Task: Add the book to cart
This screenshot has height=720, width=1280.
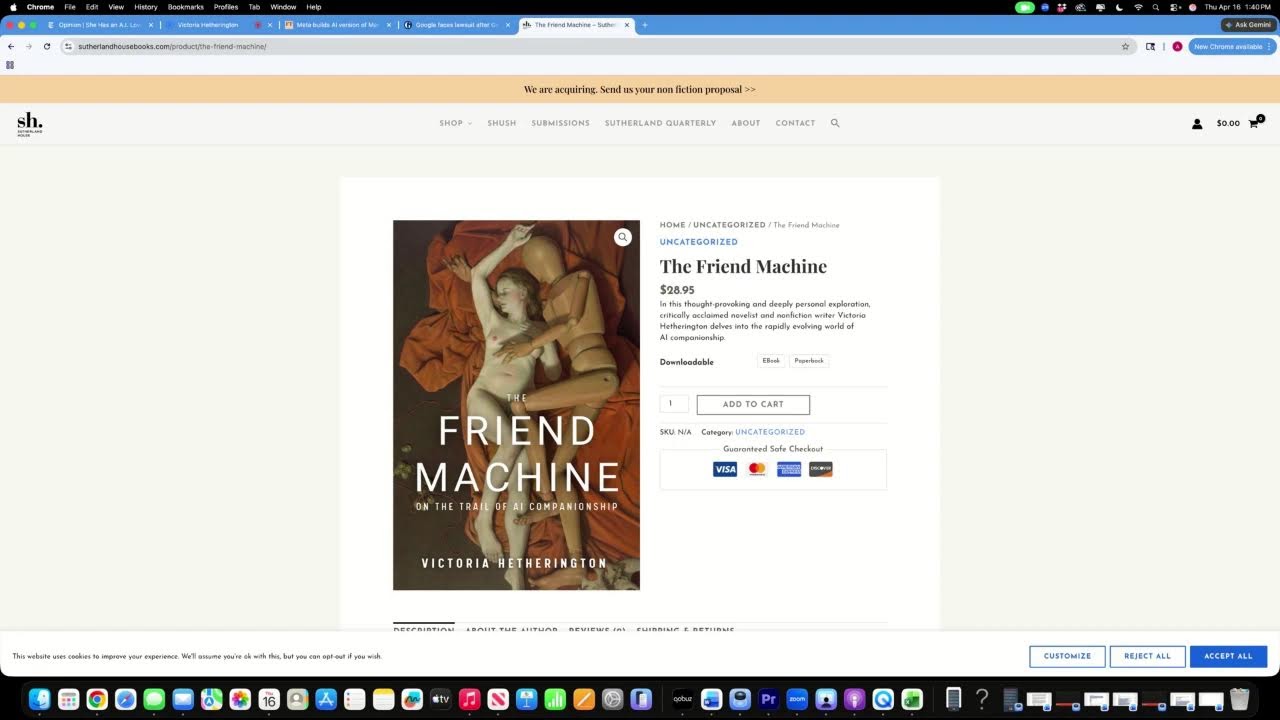Action: (x=753, y=404)
